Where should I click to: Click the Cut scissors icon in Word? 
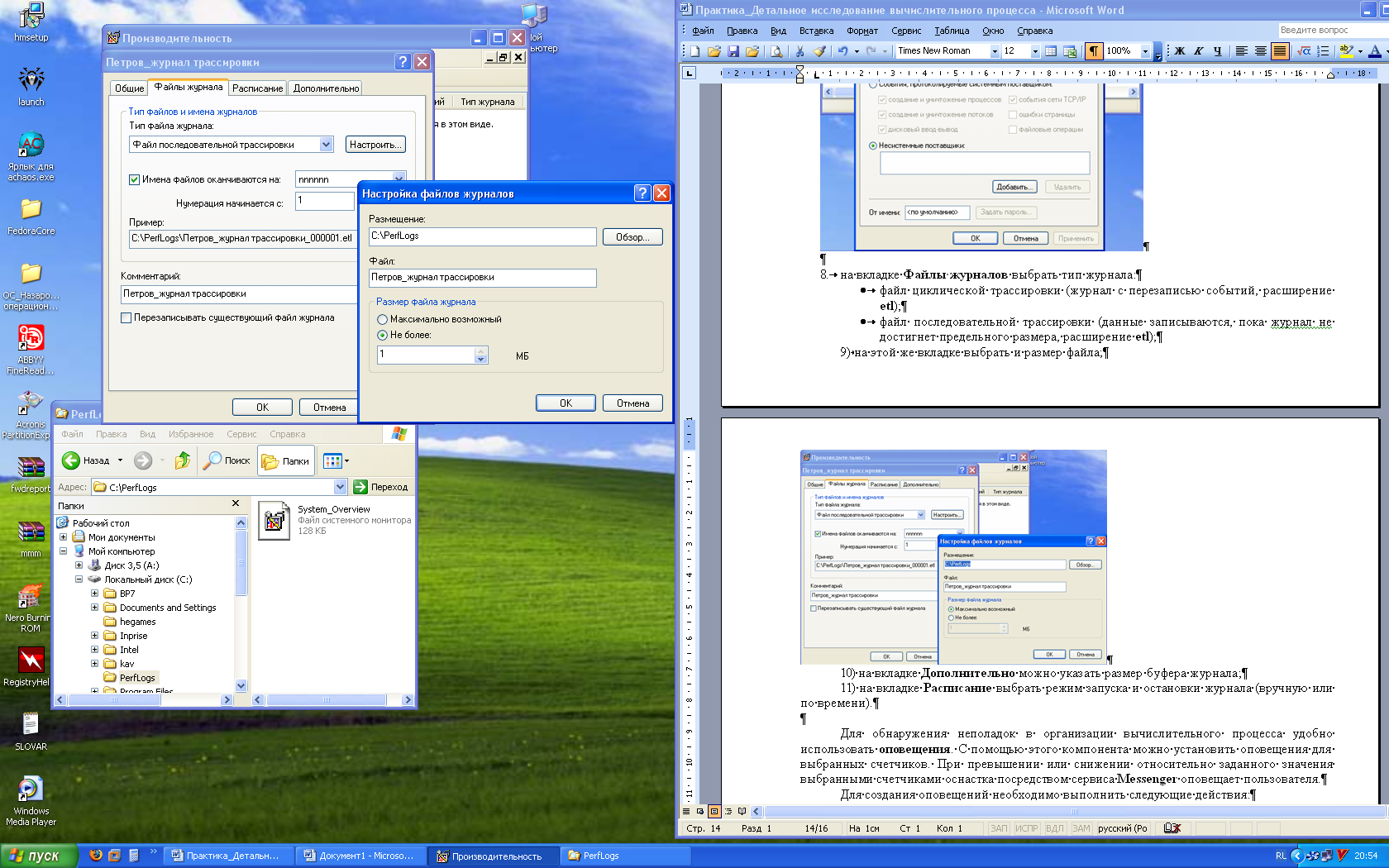pos(800,51)
